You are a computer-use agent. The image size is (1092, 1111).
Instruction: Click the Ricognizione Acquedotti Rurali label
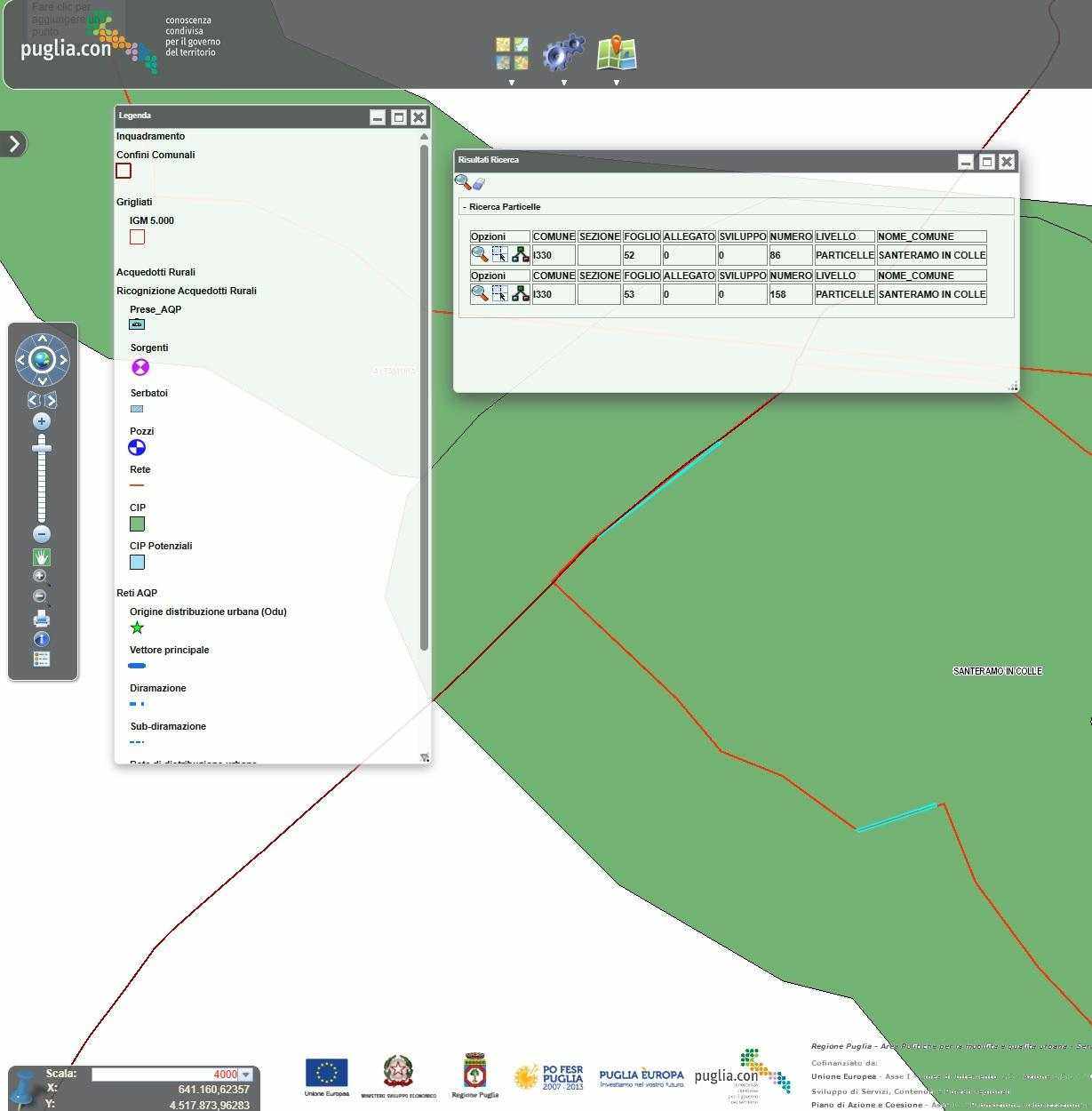tap(187, 291)
